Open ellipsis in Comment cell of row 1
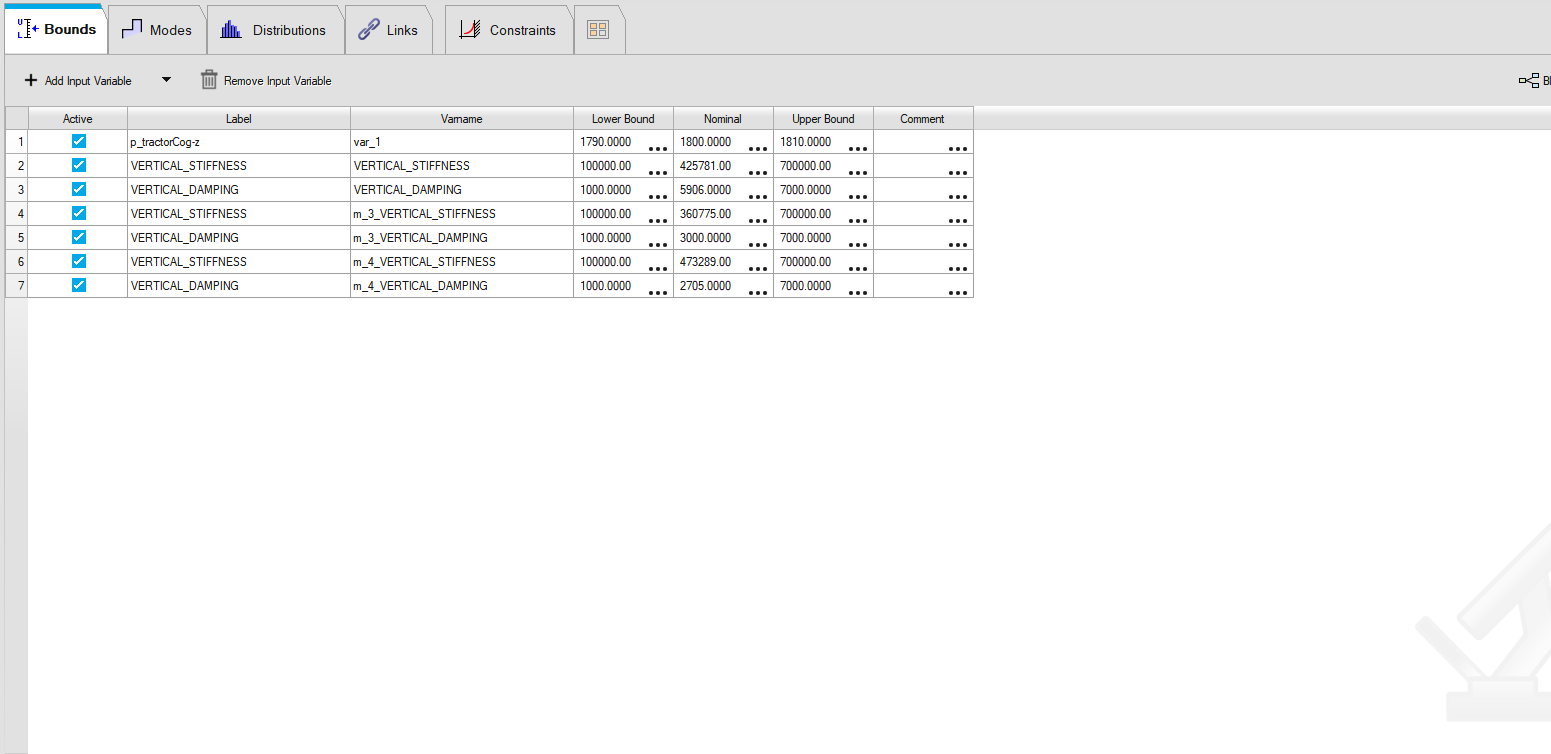Image resolution: width=1551 pixels, height=754 pixels. [958, 147]
